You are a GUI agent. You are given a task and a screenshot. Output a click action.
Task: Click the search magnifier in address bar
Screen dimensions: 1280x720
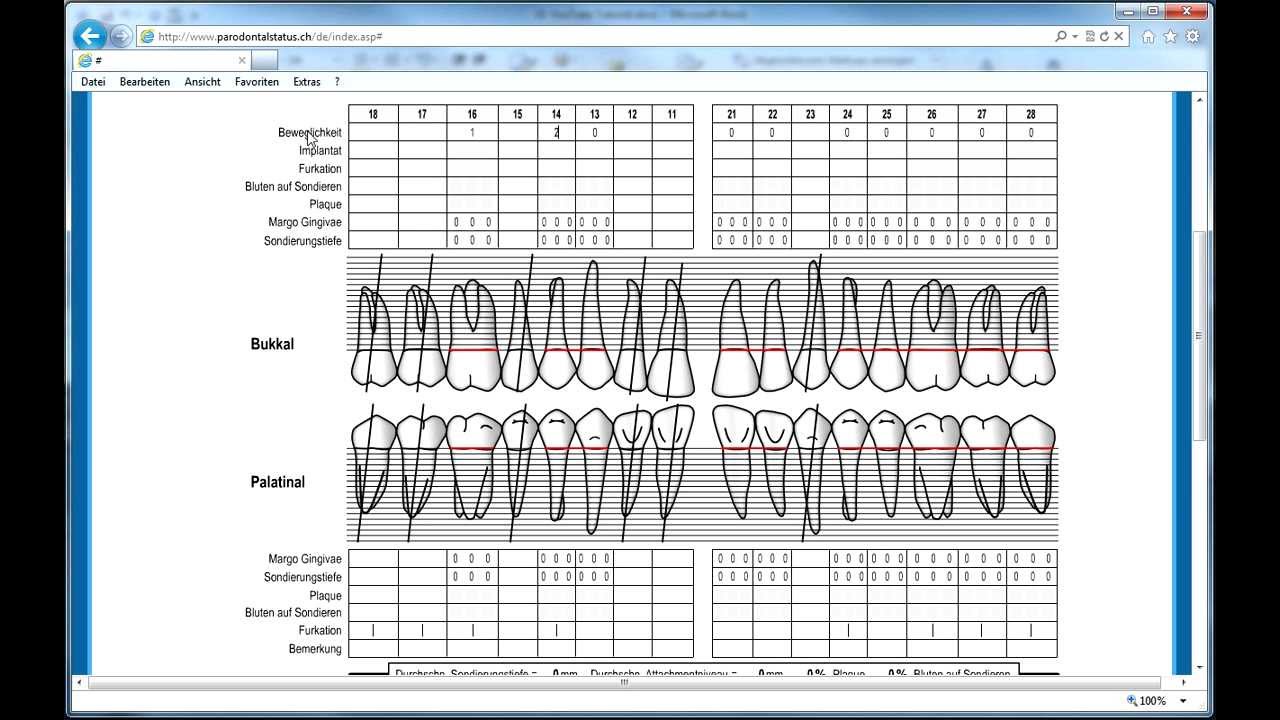point(1060,36)
